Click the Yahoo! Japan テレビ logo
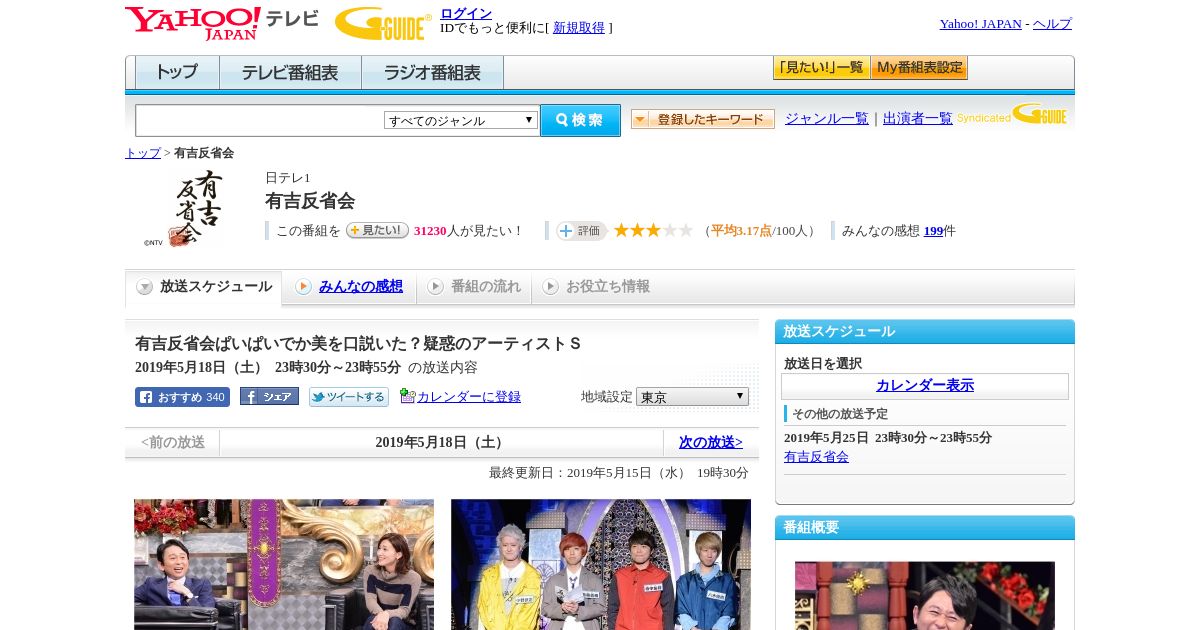Screen dimensions: 1200x630 [x=221, y=23]
